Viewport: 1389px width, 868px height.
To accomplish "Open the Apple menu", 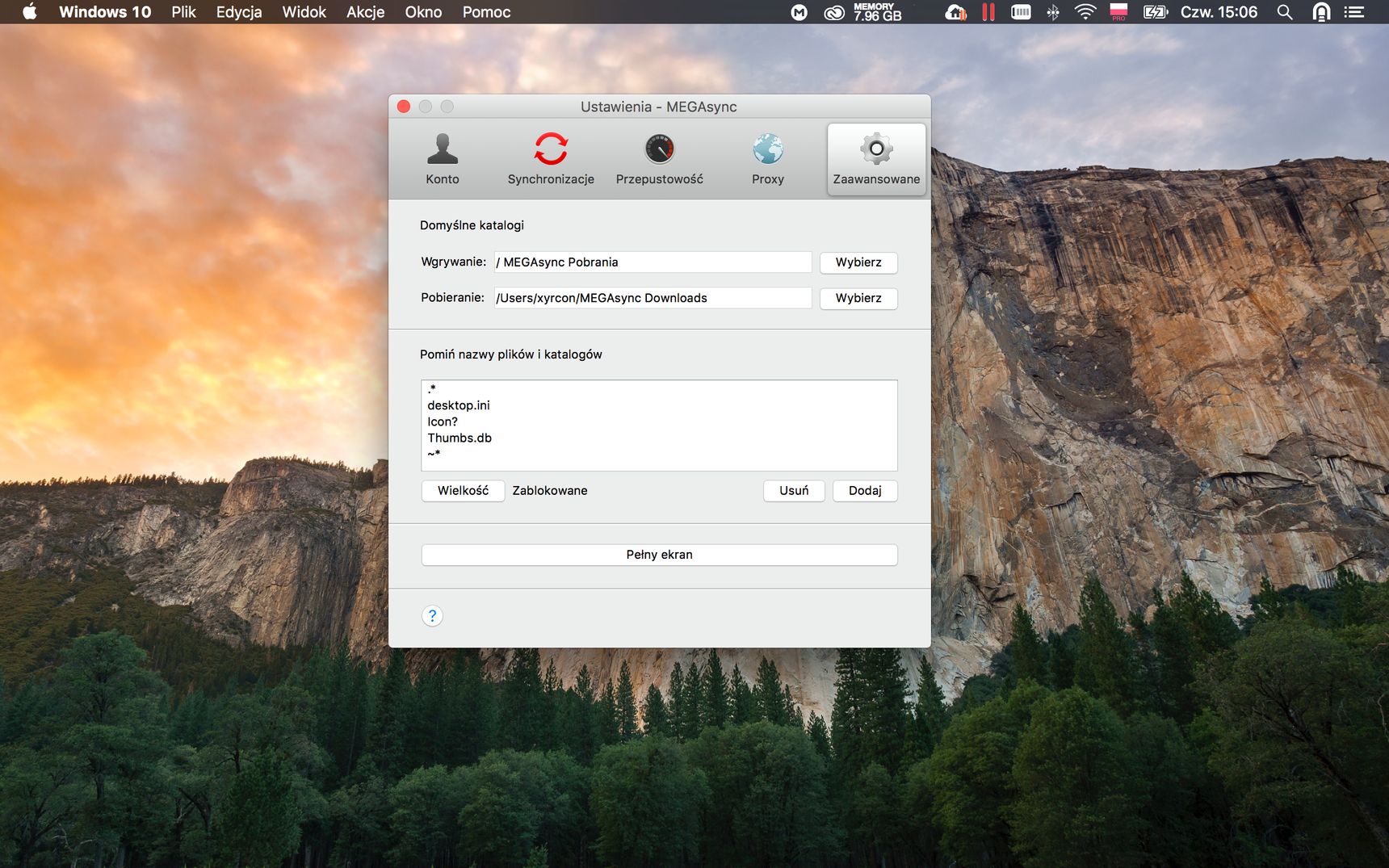I will pos(30,12).
